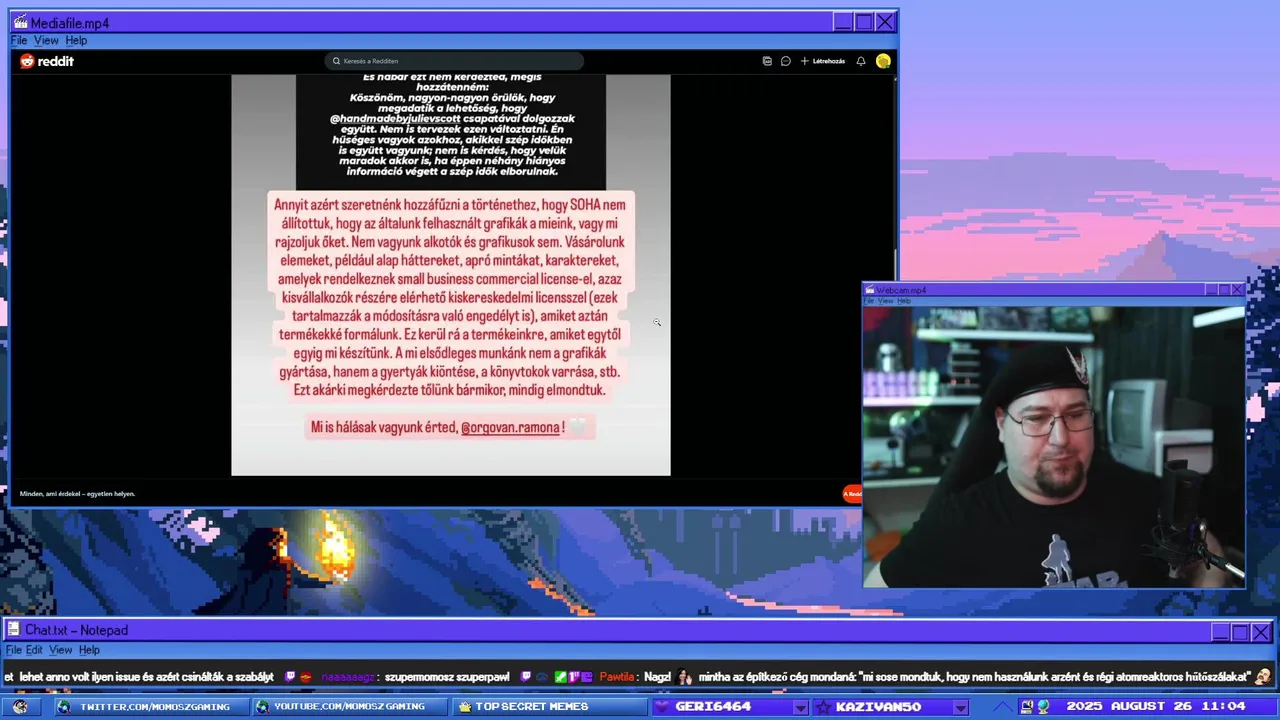The image size is (1280, 720).
Task: Click the Start button on the taskbar
Action: (20, 706)
